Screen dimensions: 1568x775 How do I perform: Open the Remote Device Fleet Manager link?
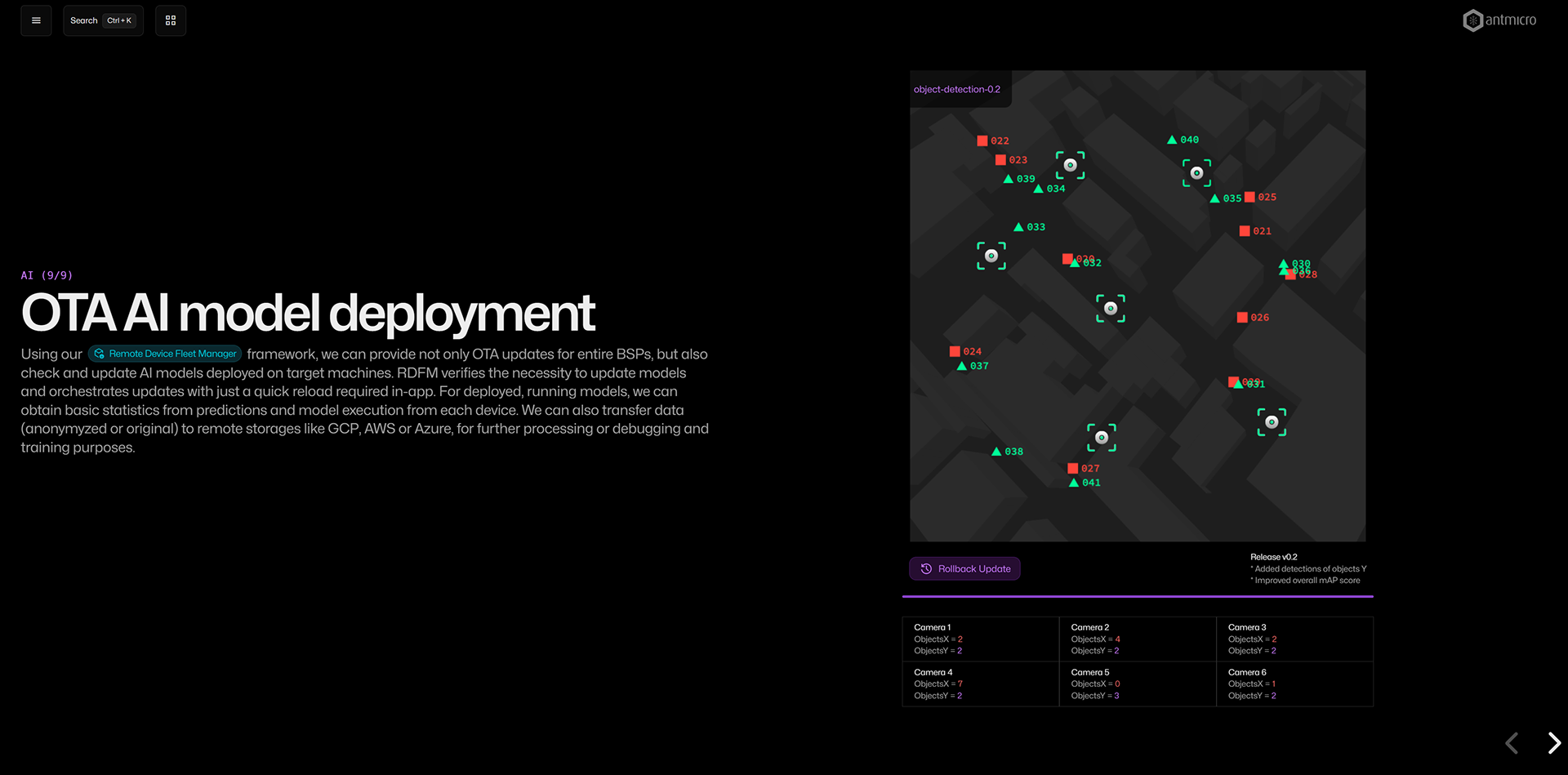click(x=165, y=354)
